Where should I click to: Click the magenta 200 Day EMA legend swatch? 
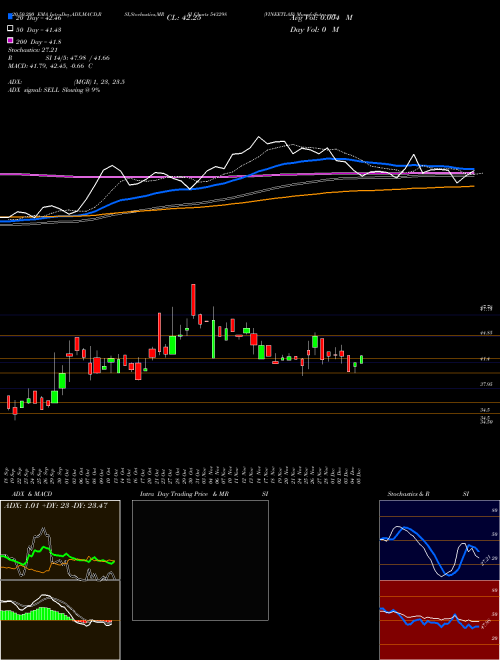[10, 40]
